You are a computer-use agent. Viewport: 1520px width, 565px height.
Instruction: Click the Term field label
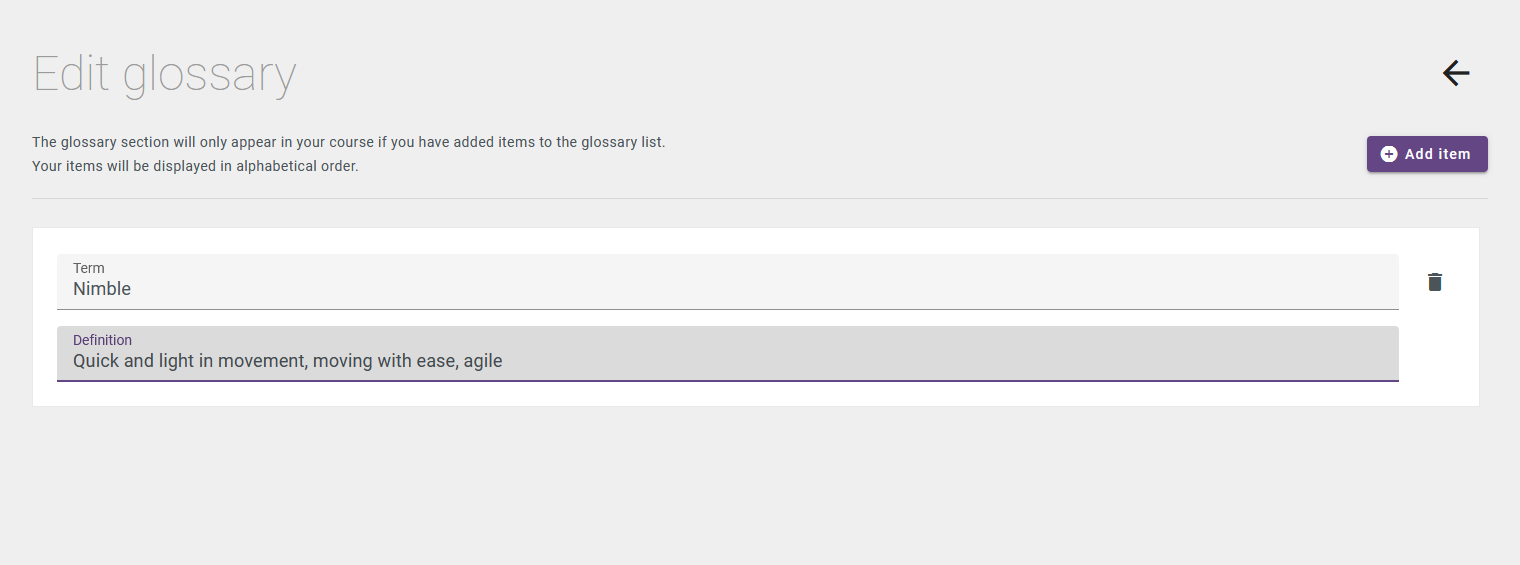[x=89, y=268]
